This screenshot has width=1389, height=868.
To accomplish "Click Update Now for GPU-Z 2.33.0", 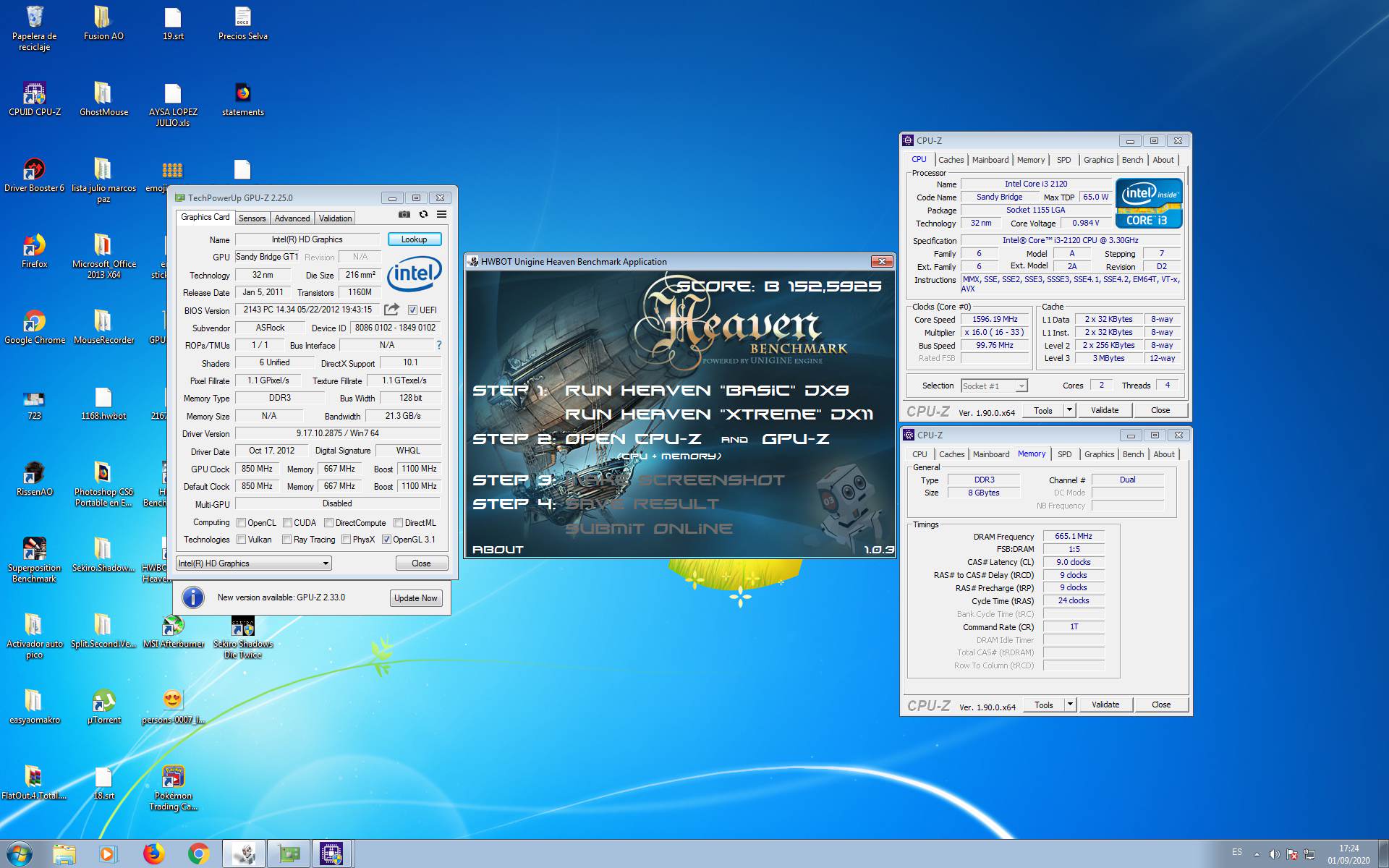I will coord(415,598).
